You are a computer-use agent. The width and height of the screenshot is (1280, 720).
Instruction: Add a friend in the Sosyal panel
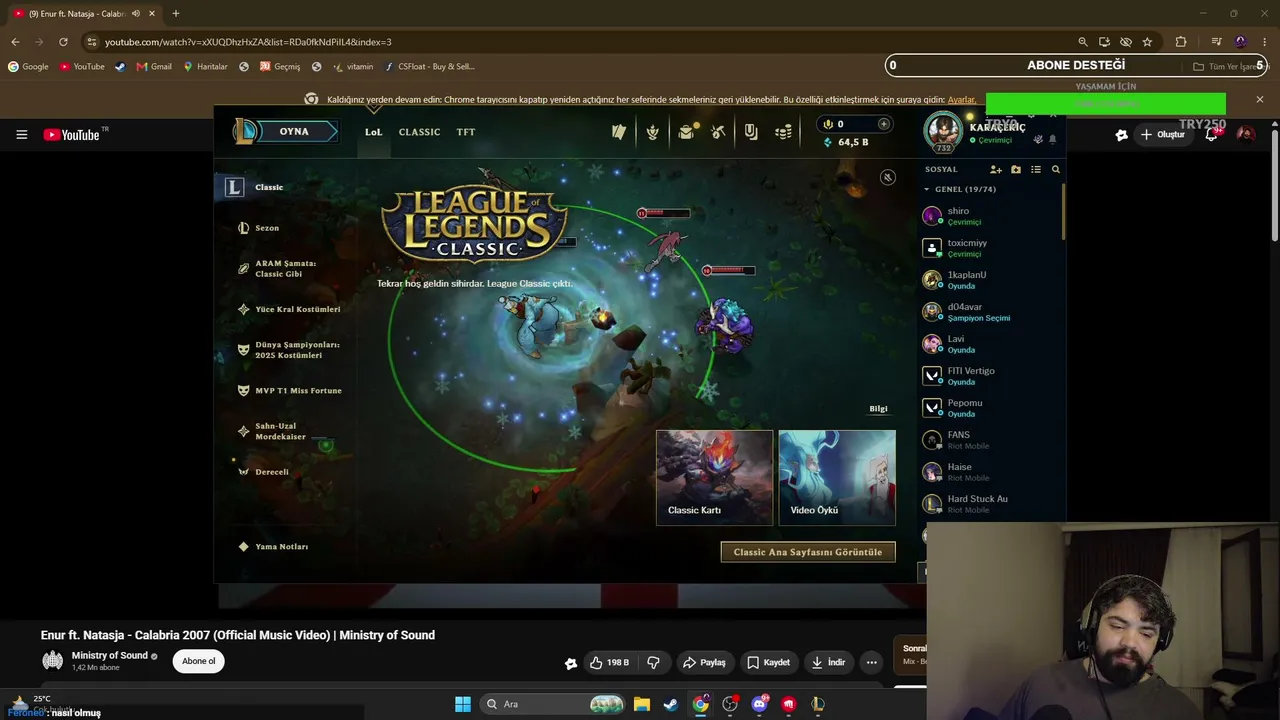(996, 170)
